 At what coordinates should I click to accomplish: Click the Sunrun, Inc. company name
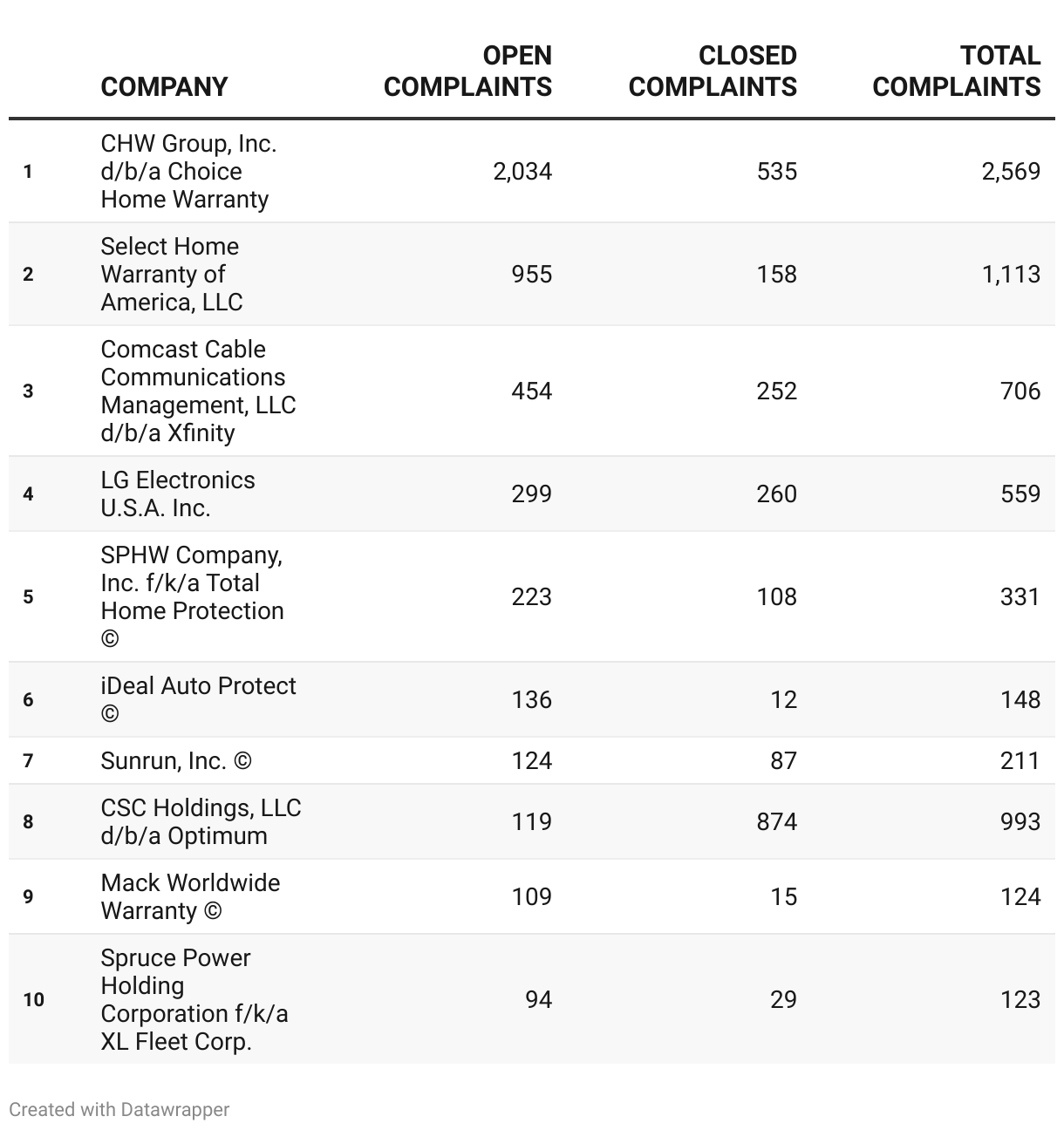(x=176, y=760)
